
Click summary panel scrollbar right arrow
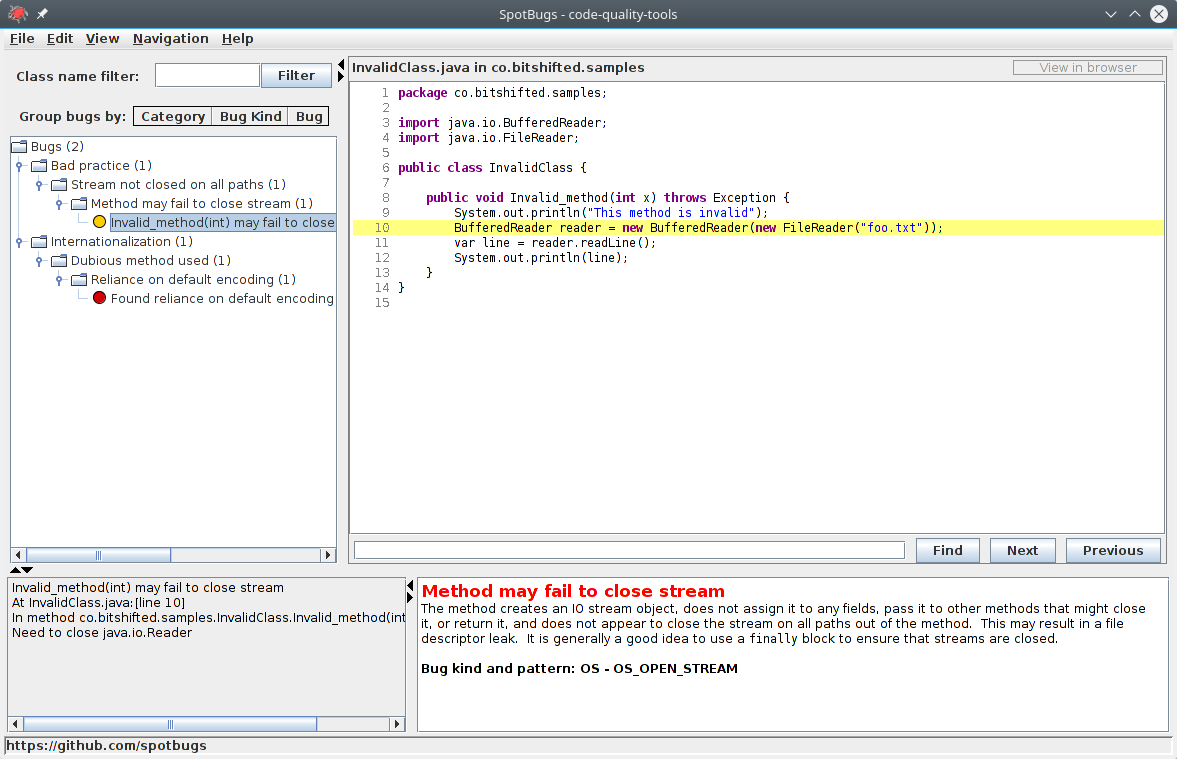click(397, 724)
